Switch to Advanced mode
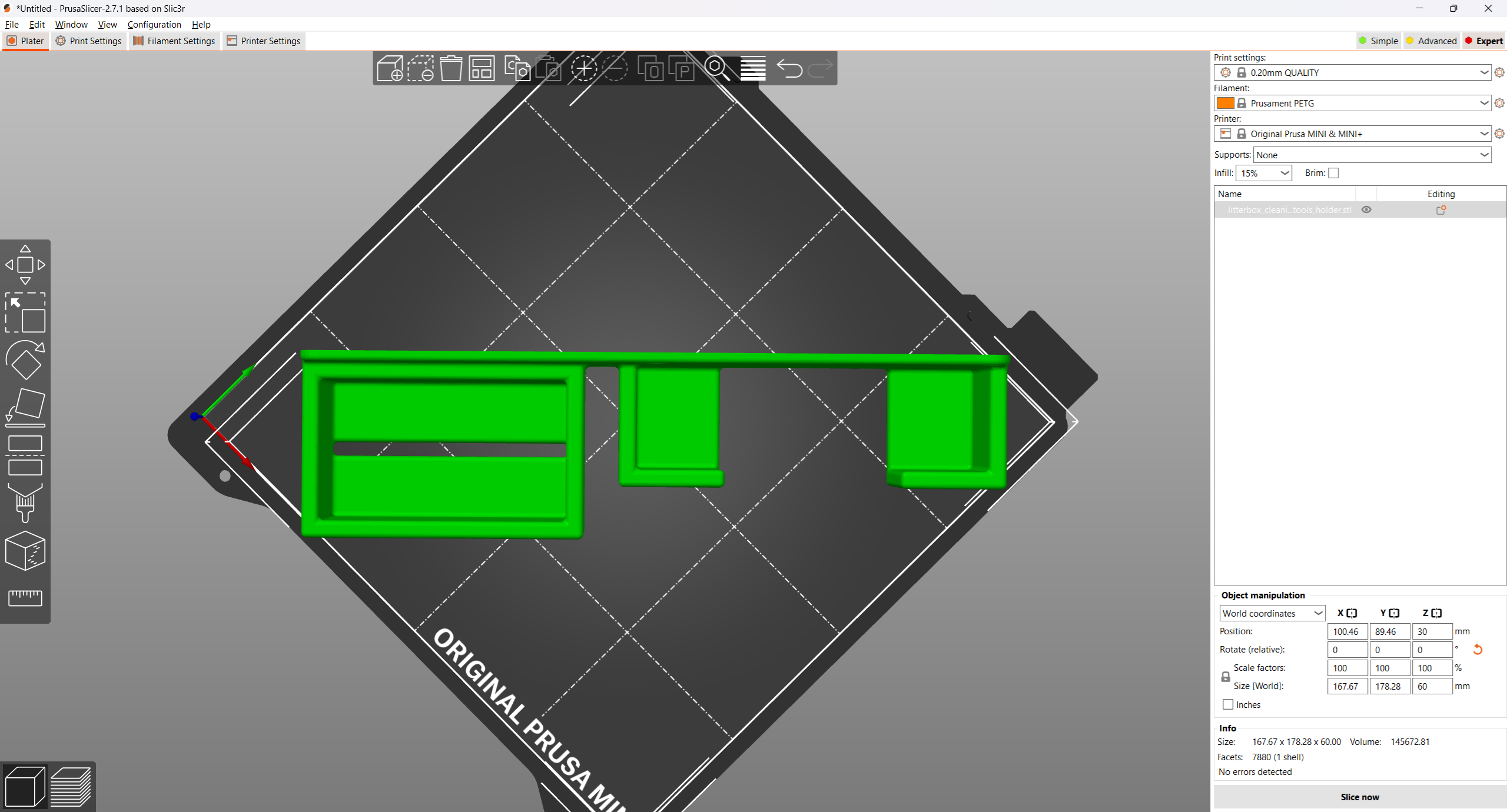The image size is (1507, 812). [1431, 41]
